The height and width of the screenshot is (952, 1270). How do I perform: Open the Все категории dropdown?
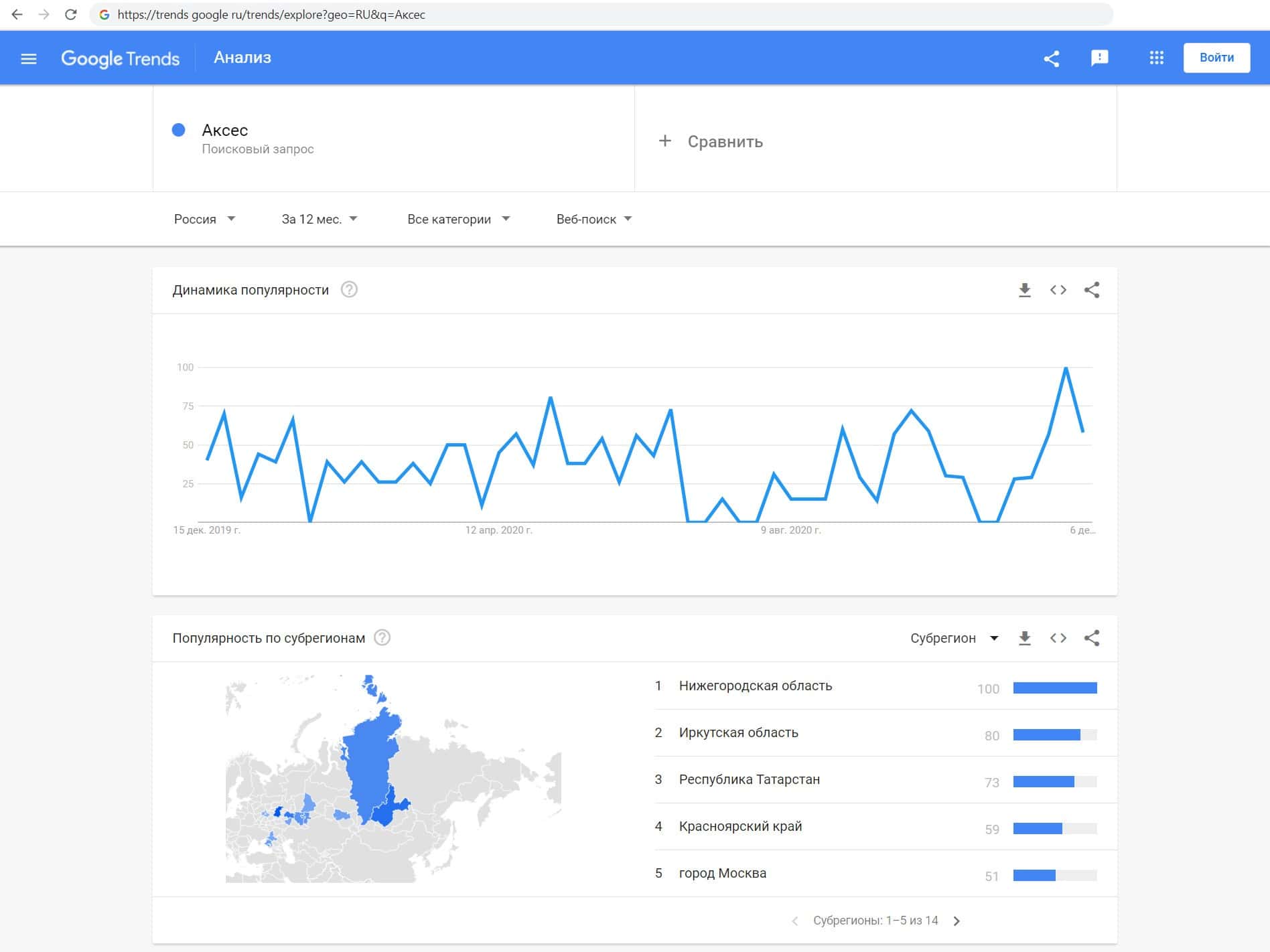tap(458, 219)
